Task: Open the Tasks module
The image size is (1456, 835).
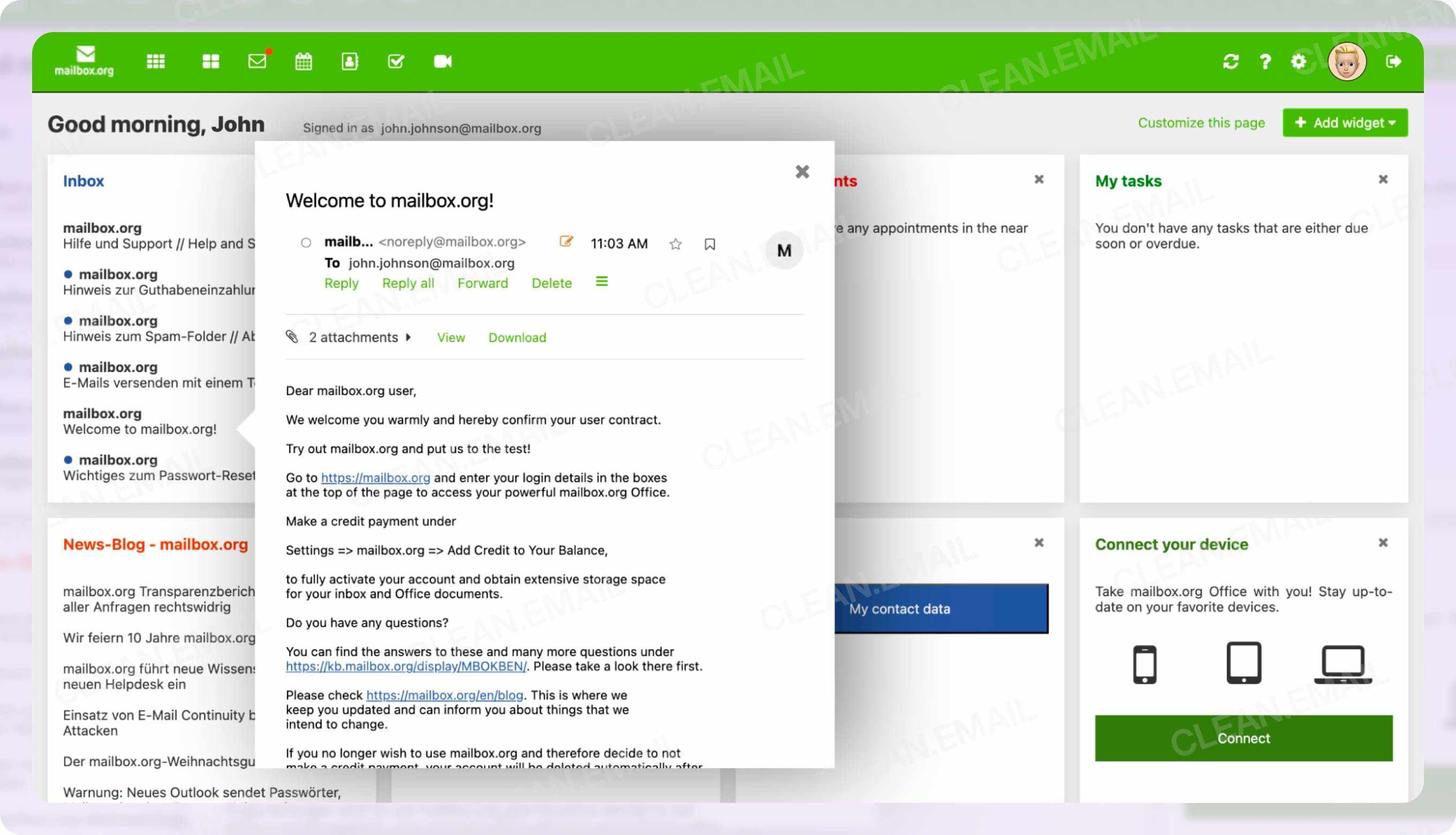Action: pyautogui.click(x=396, y=62)
